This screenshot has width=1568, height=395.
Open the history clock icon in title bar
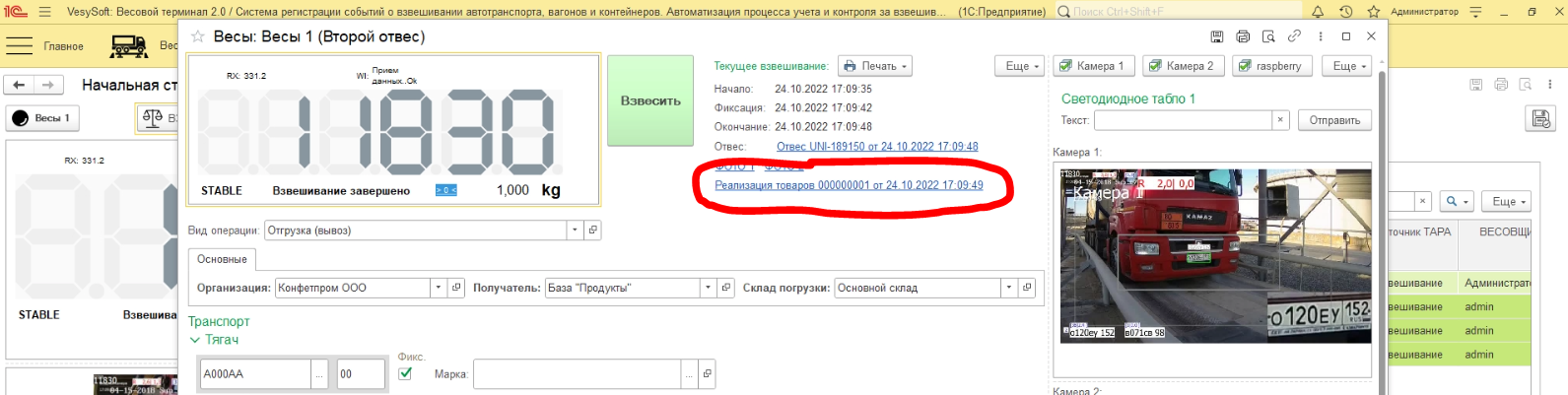(x=1345, y=12)
